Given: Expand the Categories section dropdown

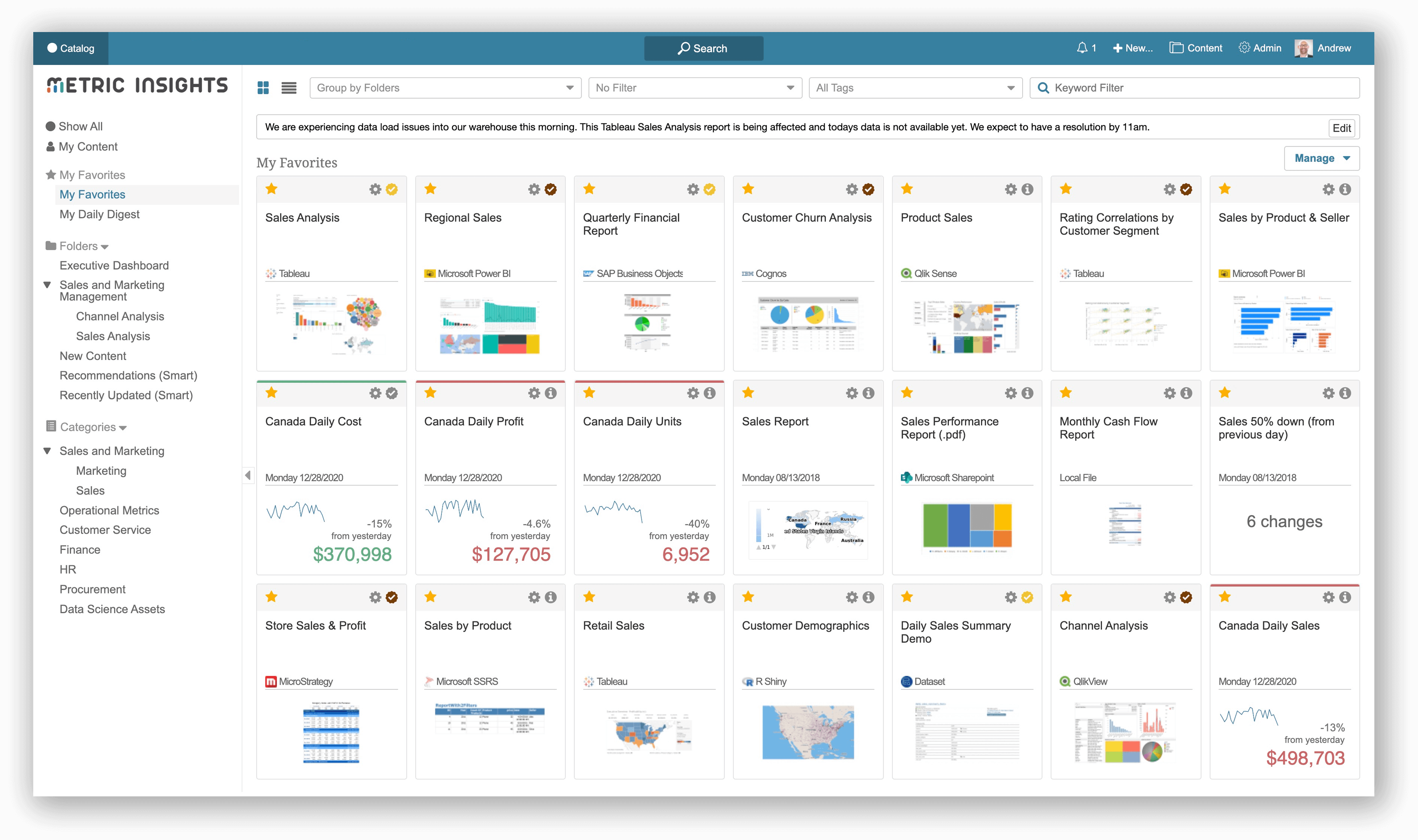Looking at the screenshot, I should coord(123,428).
